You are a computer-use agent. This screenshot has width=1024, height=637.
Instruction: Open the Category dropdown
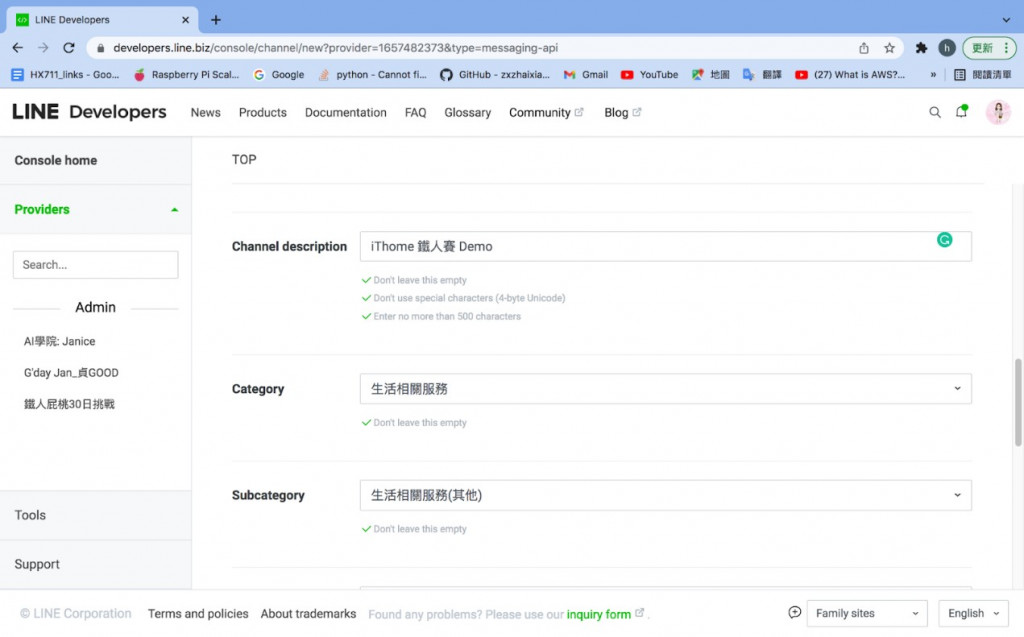pyautogui.click(x=665, y=389)
